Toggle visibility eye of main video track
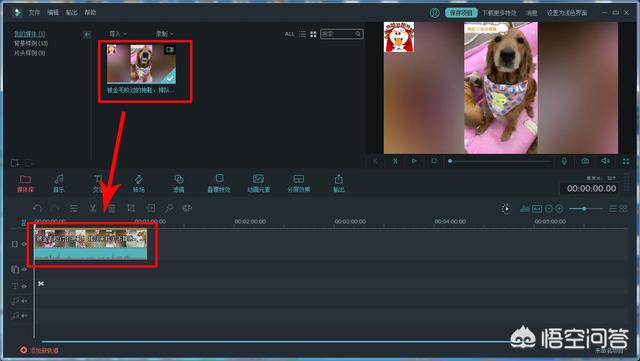This screenshot has width=640, height=361. (x=24, y=244)
